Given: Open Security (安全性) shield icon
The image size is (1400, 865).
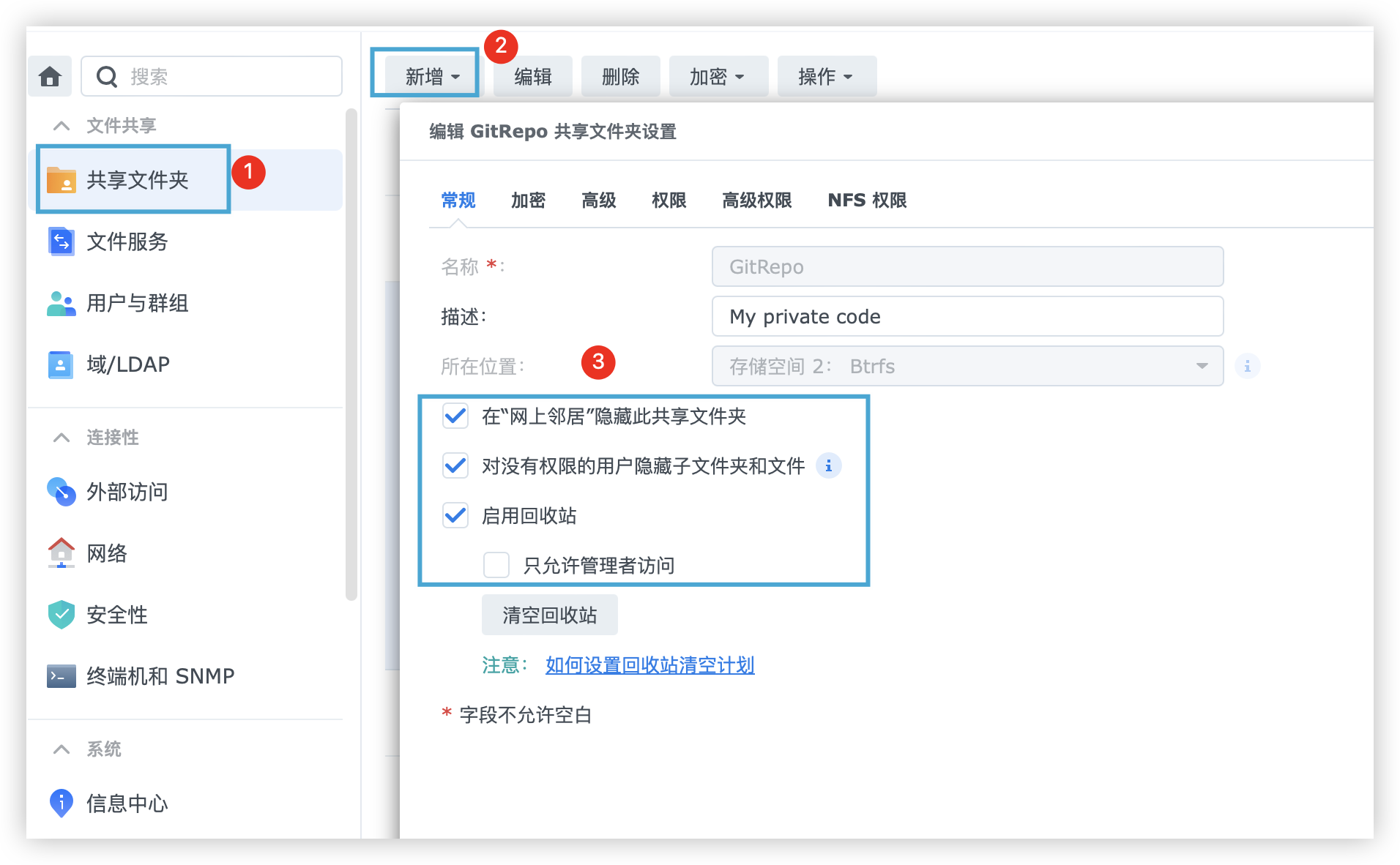Looking at the screenshot, I should tap(61, 615).
